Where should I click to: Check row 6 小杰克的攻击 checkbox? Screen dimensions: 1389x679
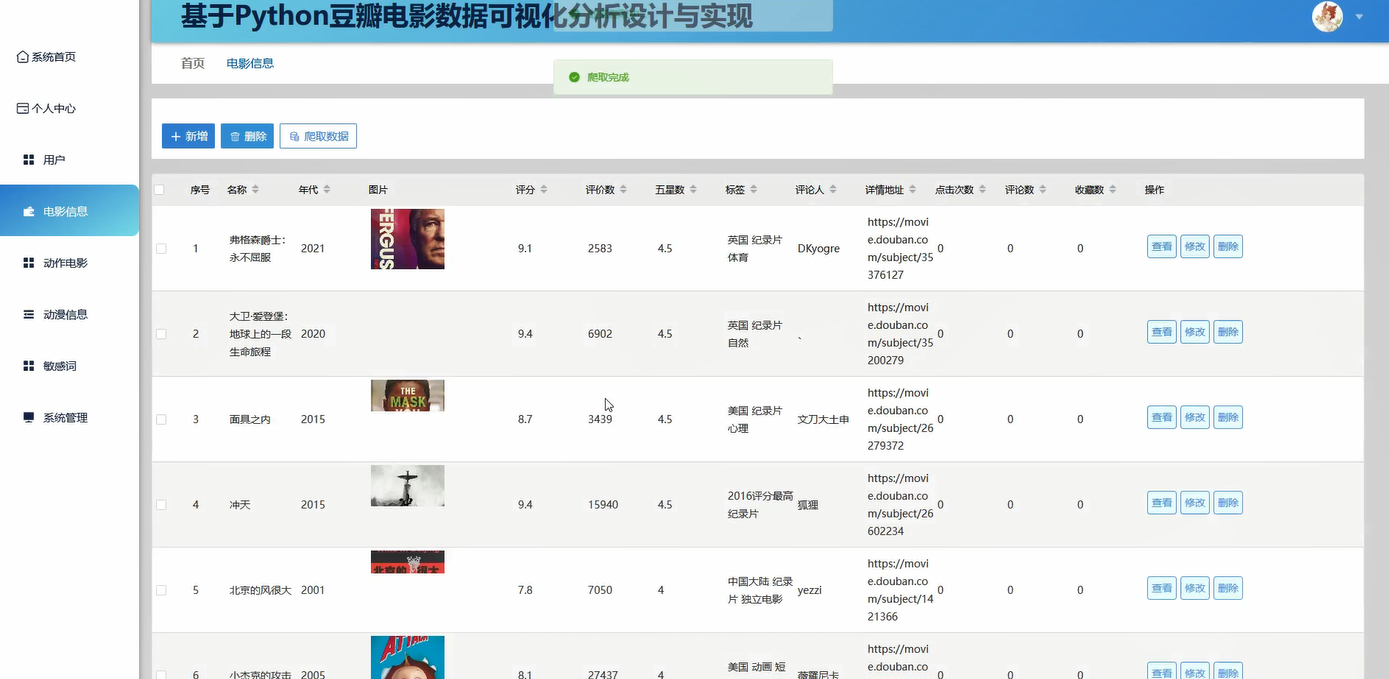(x=161, y=674)
